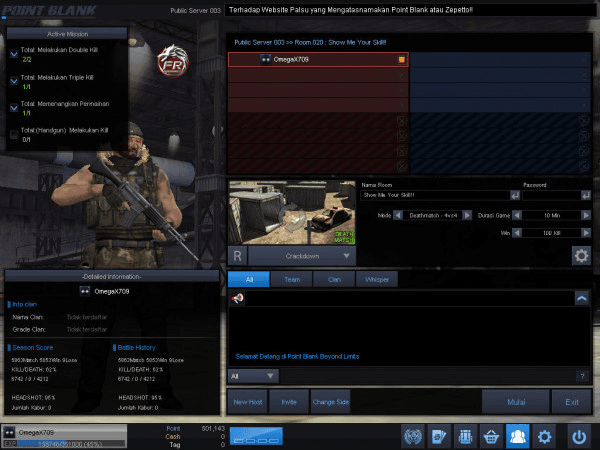
Task: Click rank badge in bottom-left player profile
Action: click(x=10, y=433)
